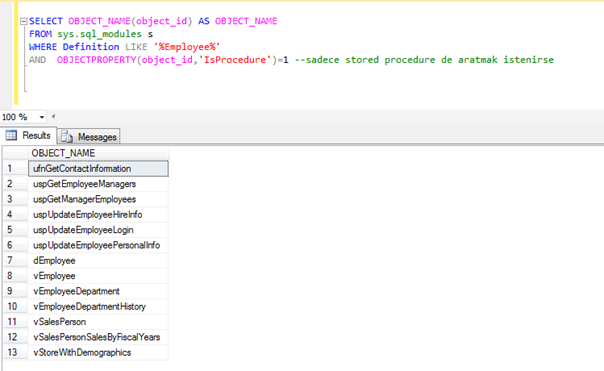This screenshot has width=604, height=371.
Task: Click row header number 13
Action: click(x=15, y=353)
